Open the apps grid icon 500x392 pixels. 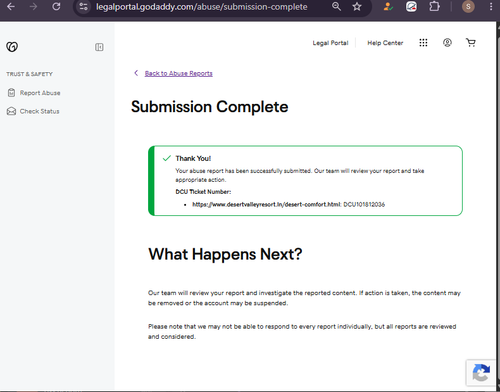tap(423, 43)
